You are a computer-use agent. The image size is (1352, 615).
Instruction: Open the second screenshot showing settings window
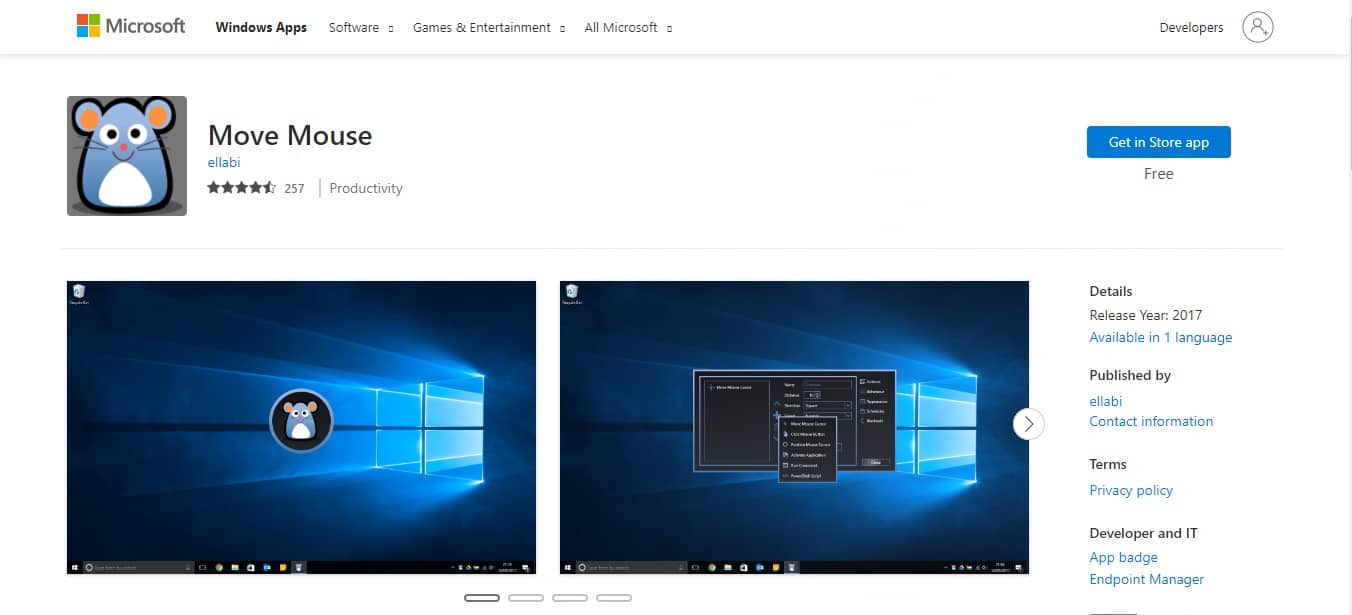click(x=794, y=428)
